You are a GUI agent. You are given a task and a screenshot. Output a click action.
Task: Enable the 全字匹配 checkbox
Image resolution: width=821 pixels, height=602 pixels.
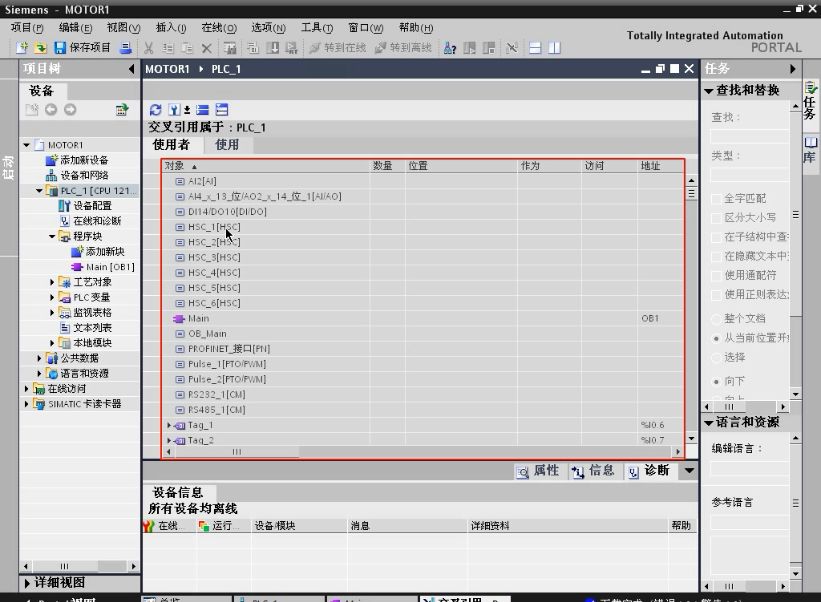(x=717, y=198)
